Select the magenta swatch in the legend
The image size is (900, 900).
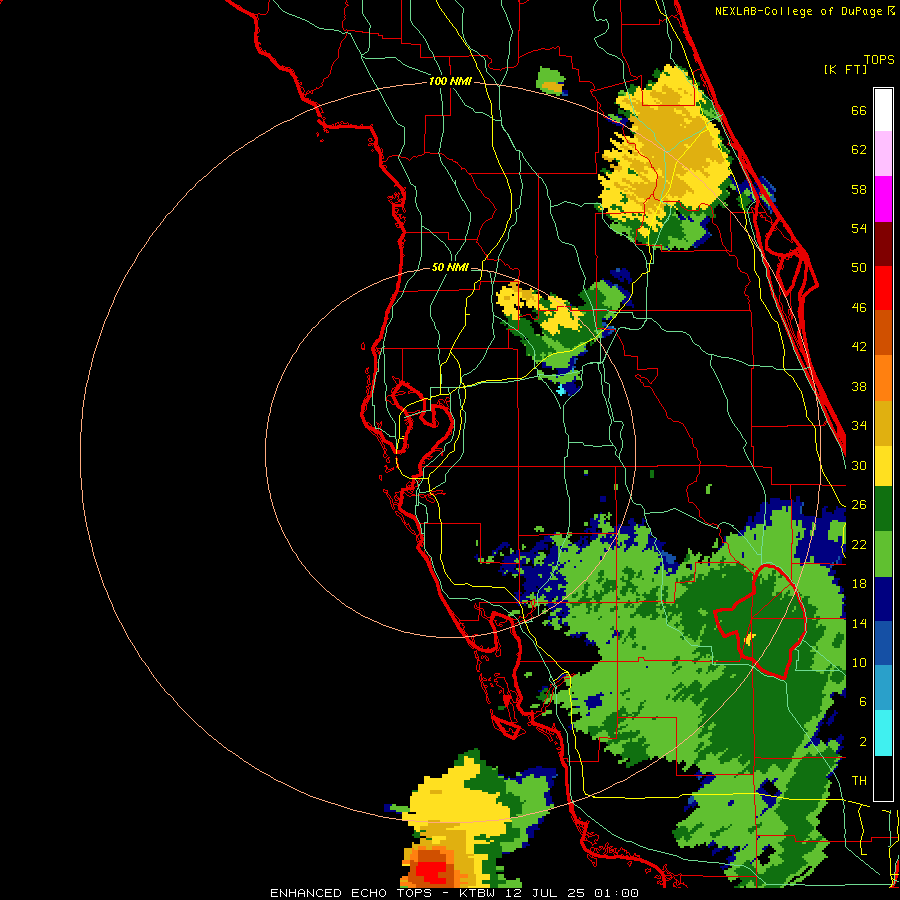click(883, 199)
